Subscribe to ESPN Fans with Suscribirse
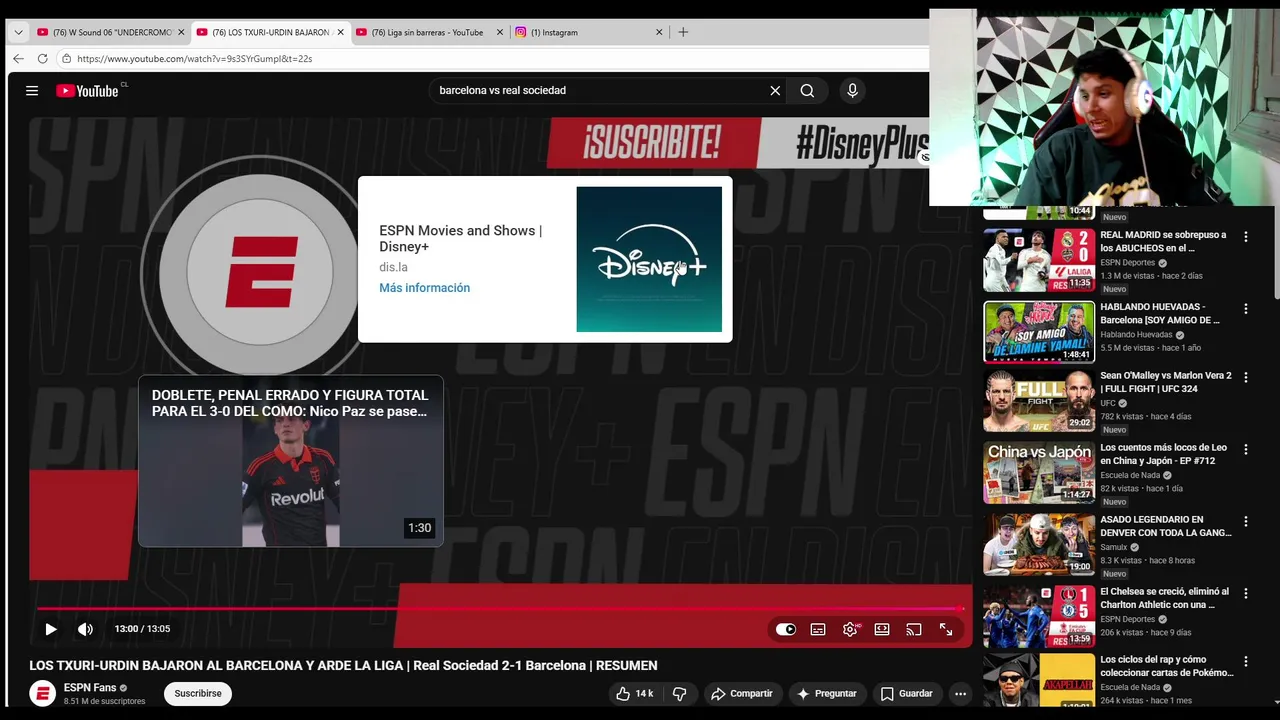Screen dimensions: 1280x720 [198, 693]
